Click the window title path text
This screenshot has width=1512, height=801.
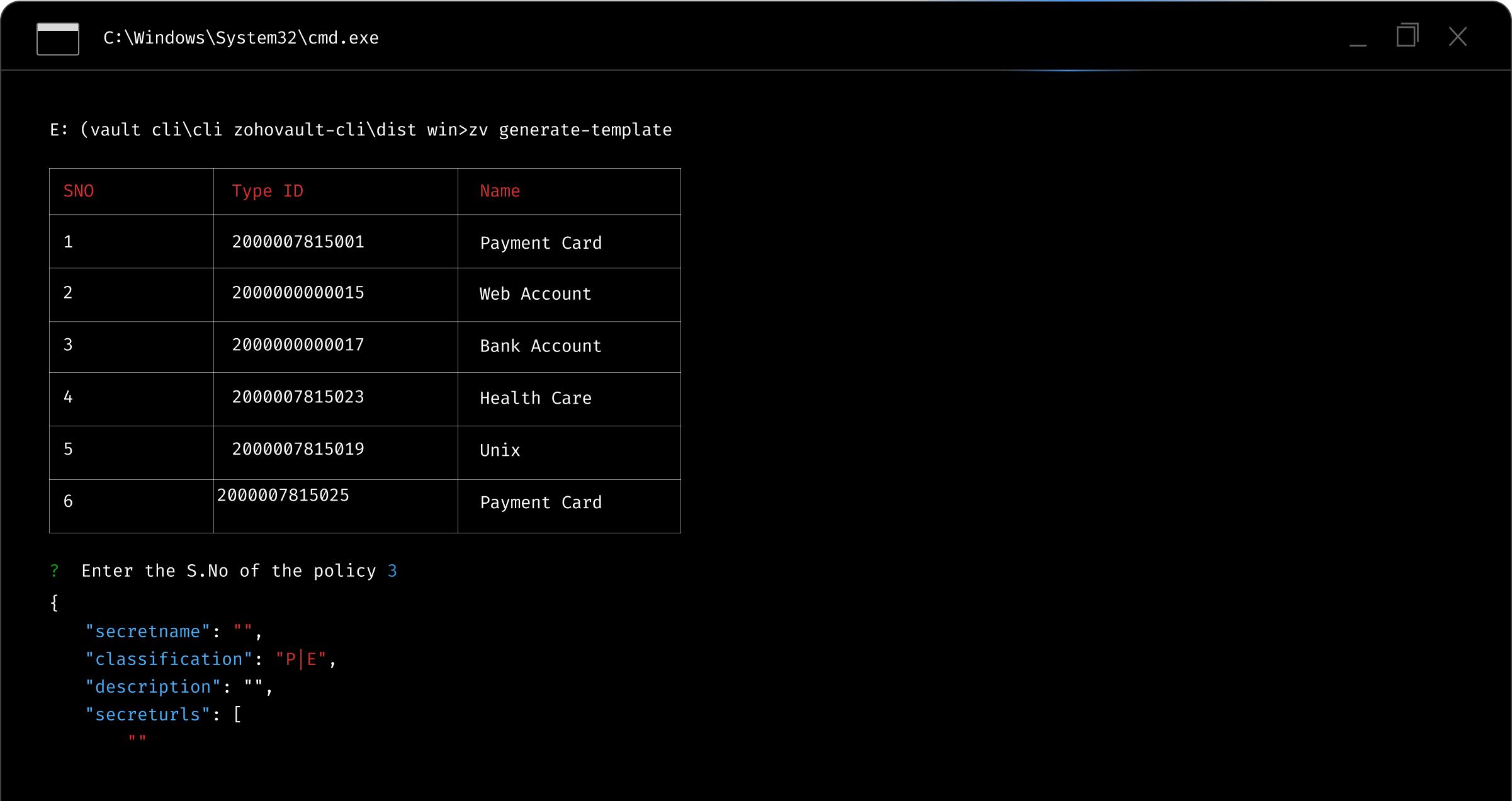click(241, 38)
